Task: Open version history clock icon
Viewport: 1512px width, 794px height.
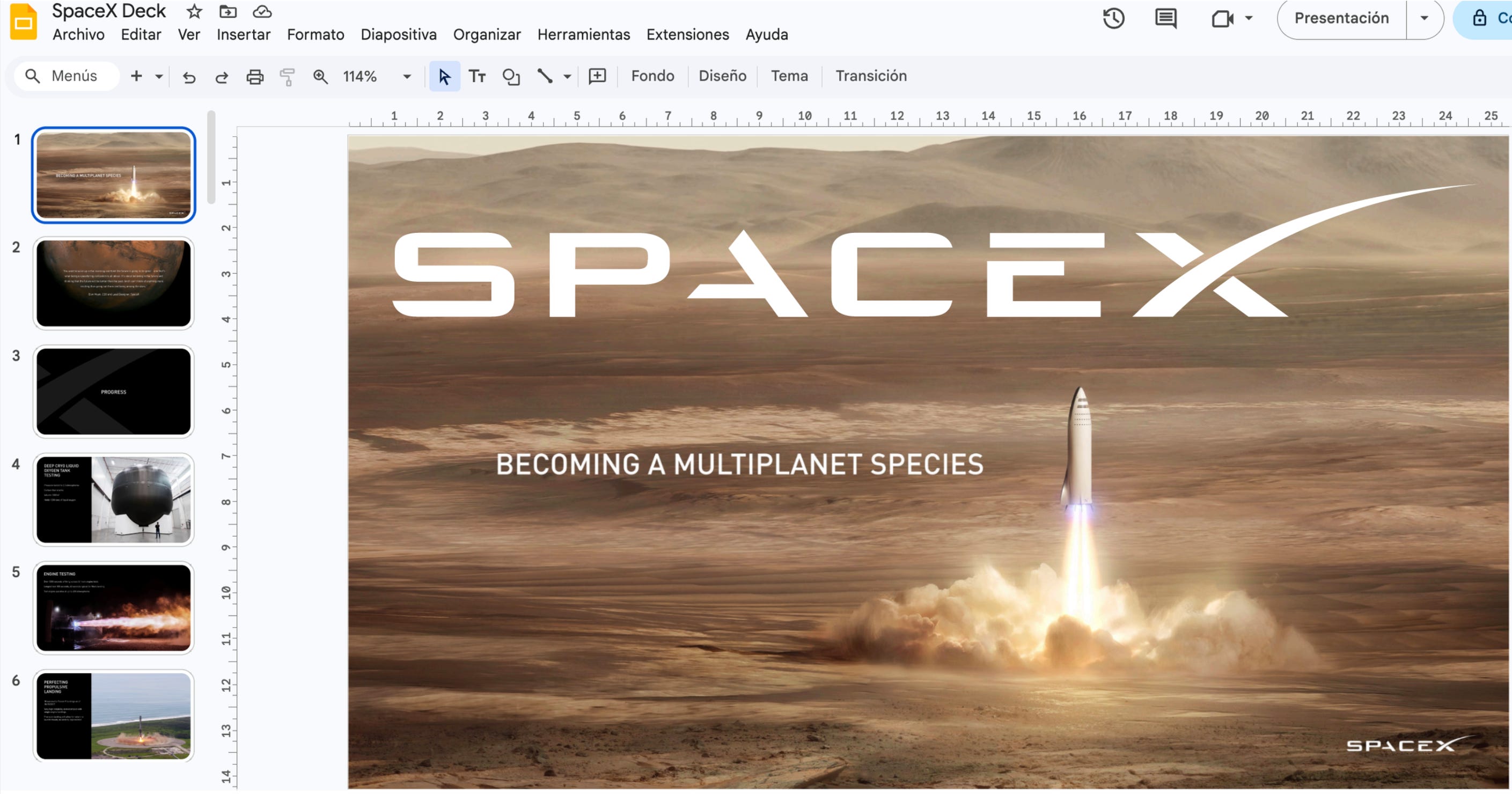Action: (1113, 18)
